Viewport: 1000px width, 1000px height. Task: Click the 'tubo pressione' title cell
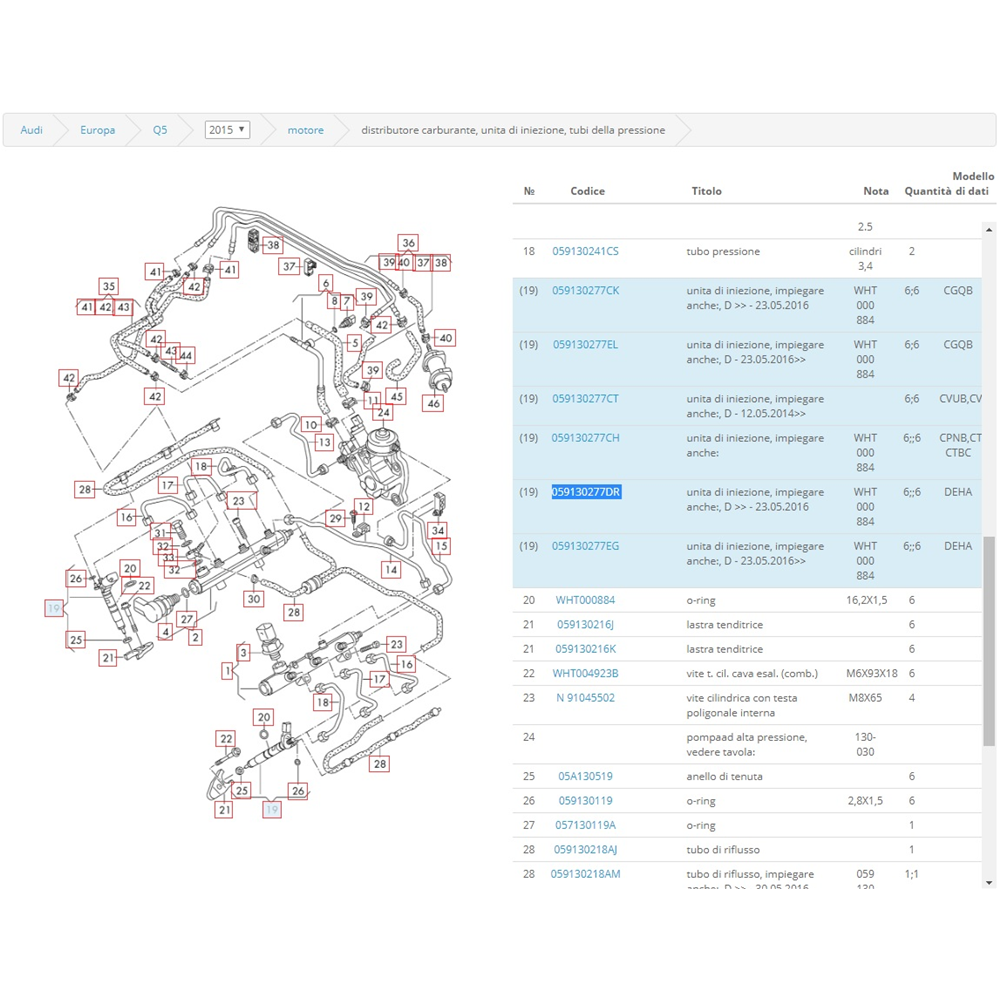pyautogui.click(x=723, y=251)
